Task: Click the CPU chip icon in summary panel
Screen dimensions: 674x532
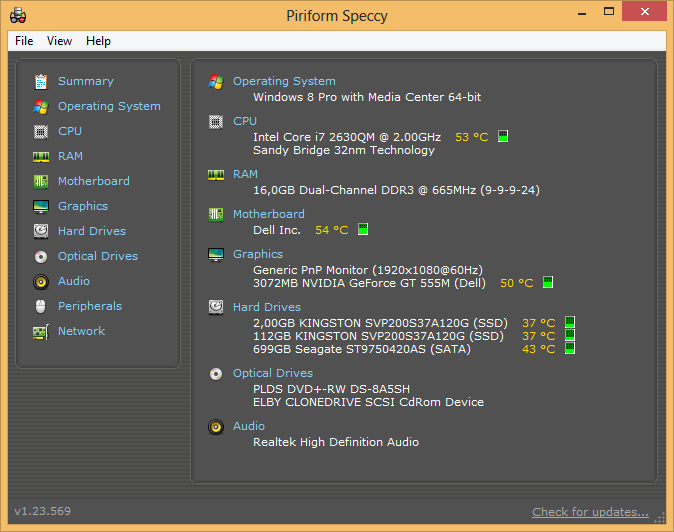Action: coord(216,122)
